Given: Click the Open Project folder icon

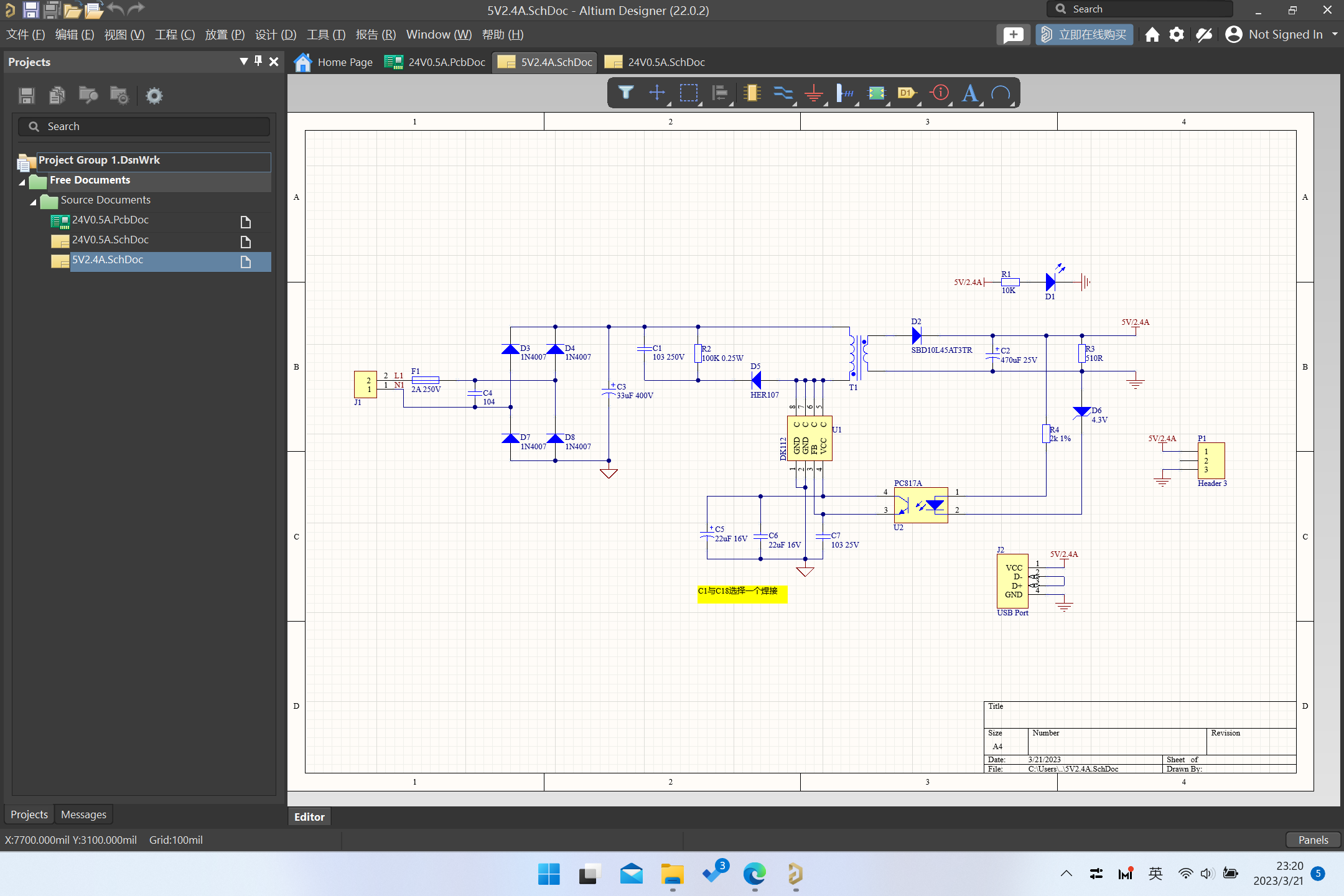Looking at the screenshot, I should 94,10.
